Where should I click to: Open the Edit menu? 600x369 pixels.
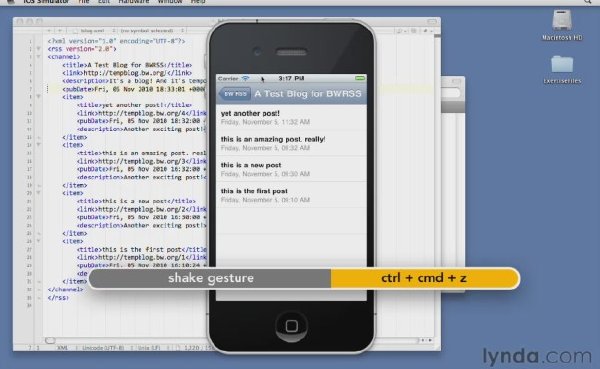[x=104, y=2]
